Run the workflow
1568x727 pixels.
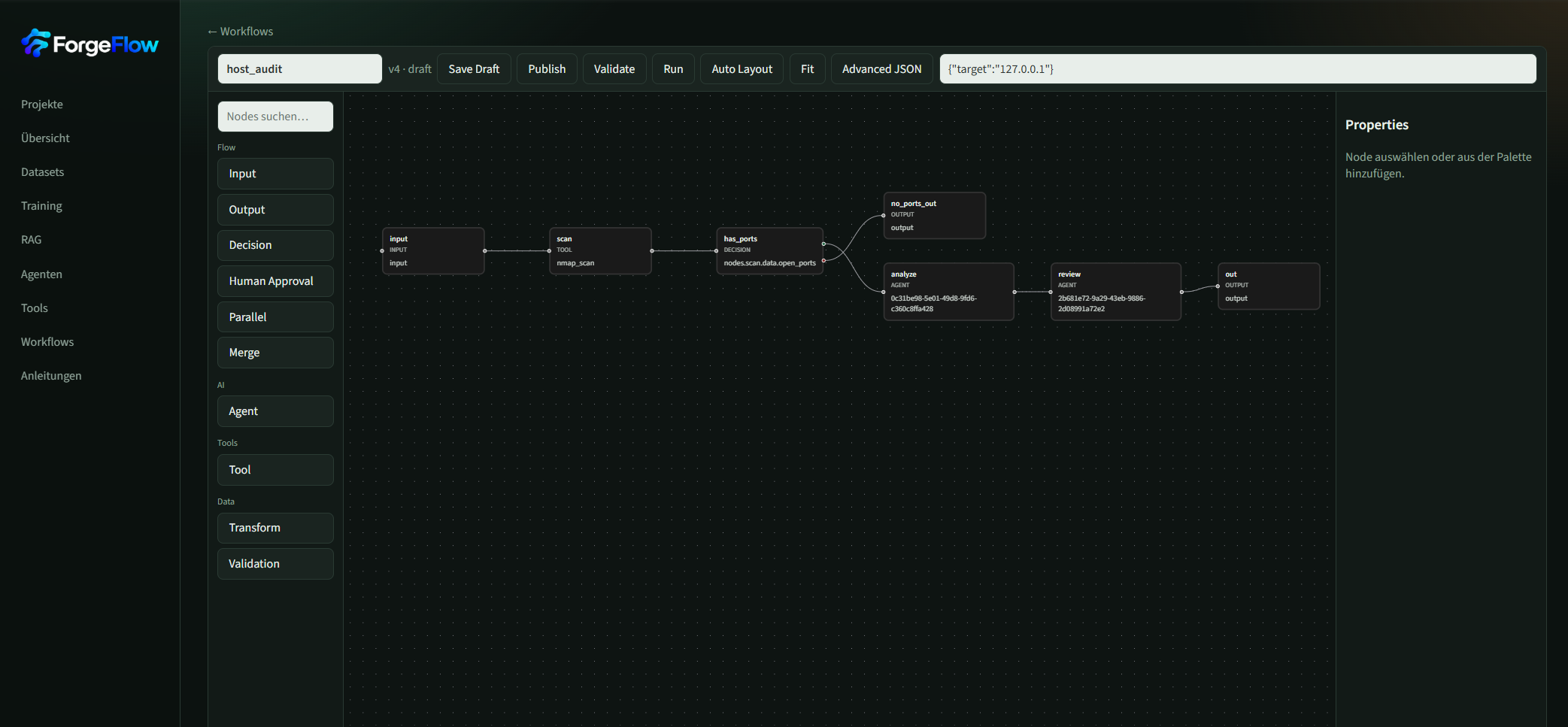coord(673,69)
